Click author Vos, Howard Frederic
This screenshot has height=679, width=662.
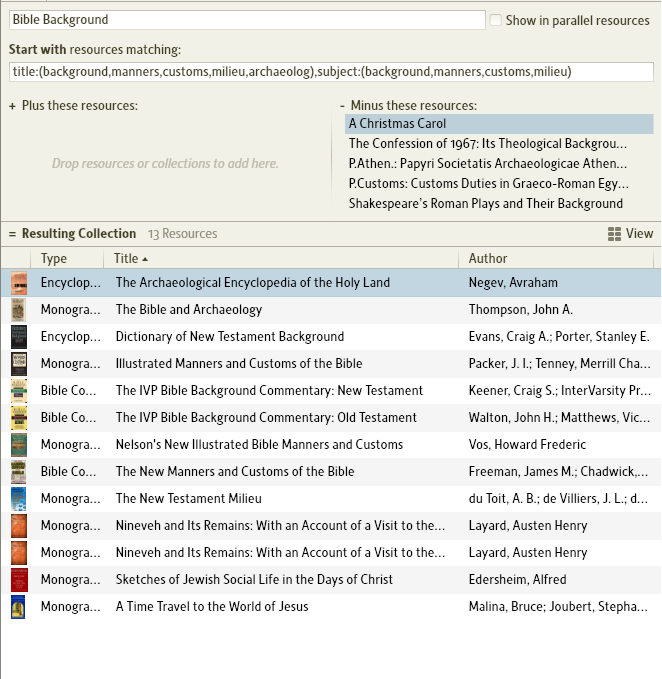527,445
